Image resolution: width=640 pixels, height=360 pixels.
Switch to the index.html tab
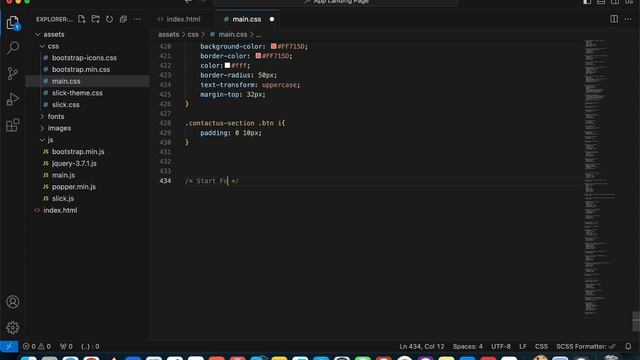pos(183,19)
